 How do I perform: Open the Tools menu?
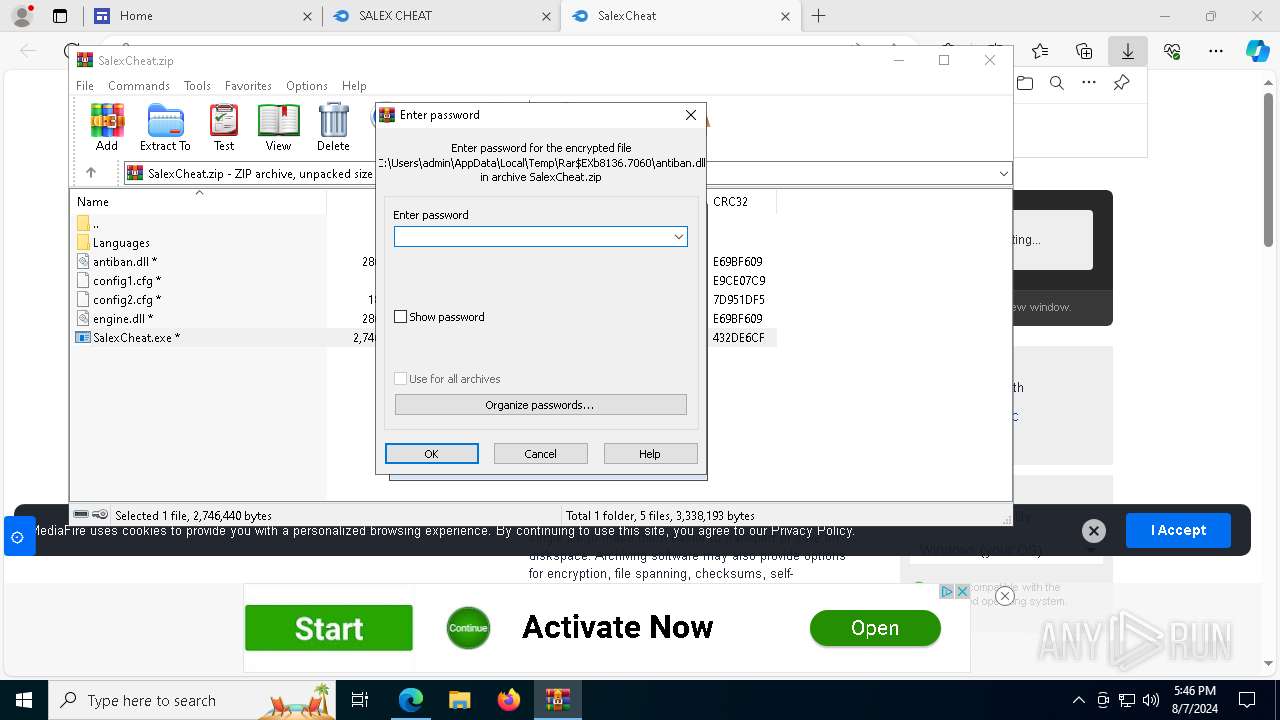(197, 86)
